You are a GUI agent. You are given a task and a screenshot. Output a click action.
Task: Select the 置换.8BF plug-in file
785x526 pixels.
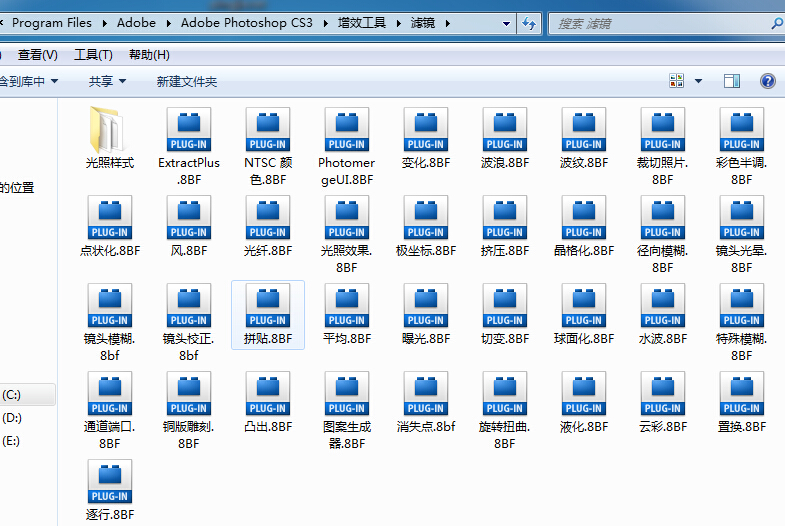pyautogui.click(x=741, y=401)
